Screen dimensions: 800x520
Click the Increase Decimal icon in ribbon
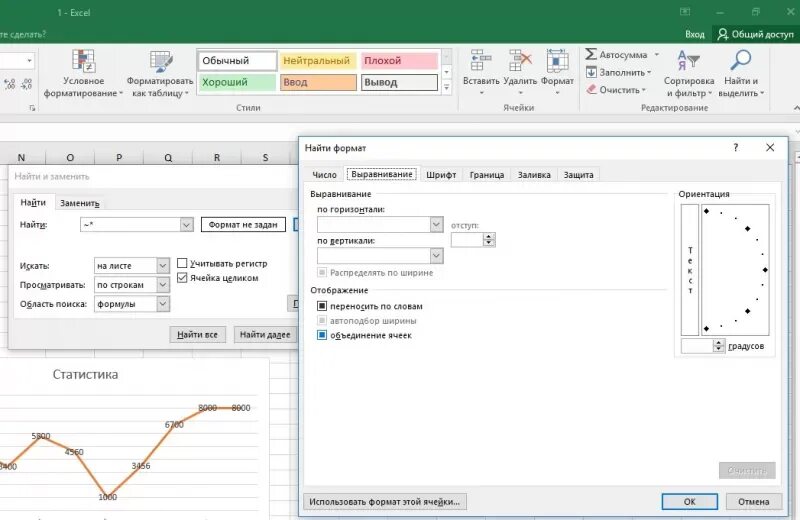(x=9, y=84)
